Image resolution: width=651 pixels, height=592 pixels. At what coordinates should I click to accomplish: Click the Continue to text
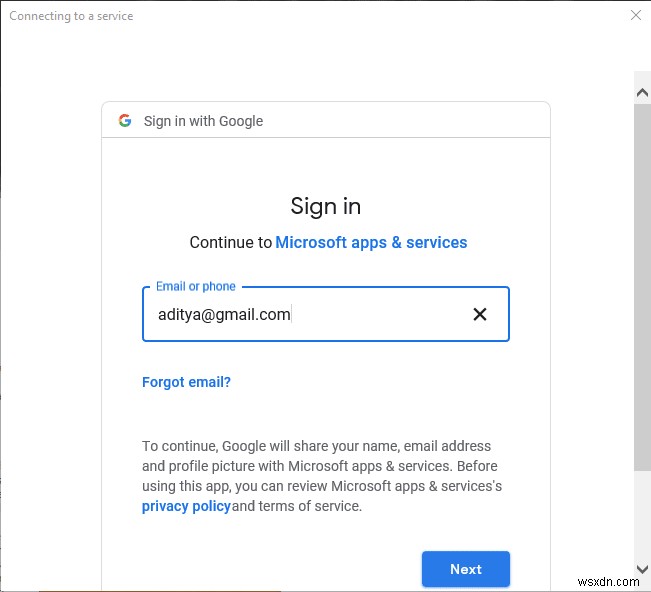click(230, 242)
